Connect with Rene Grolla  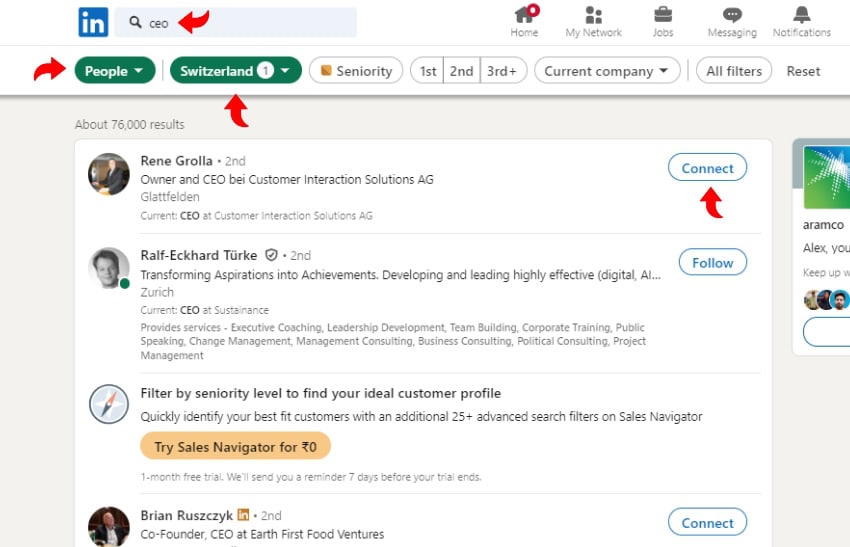(x=707, y=168)
